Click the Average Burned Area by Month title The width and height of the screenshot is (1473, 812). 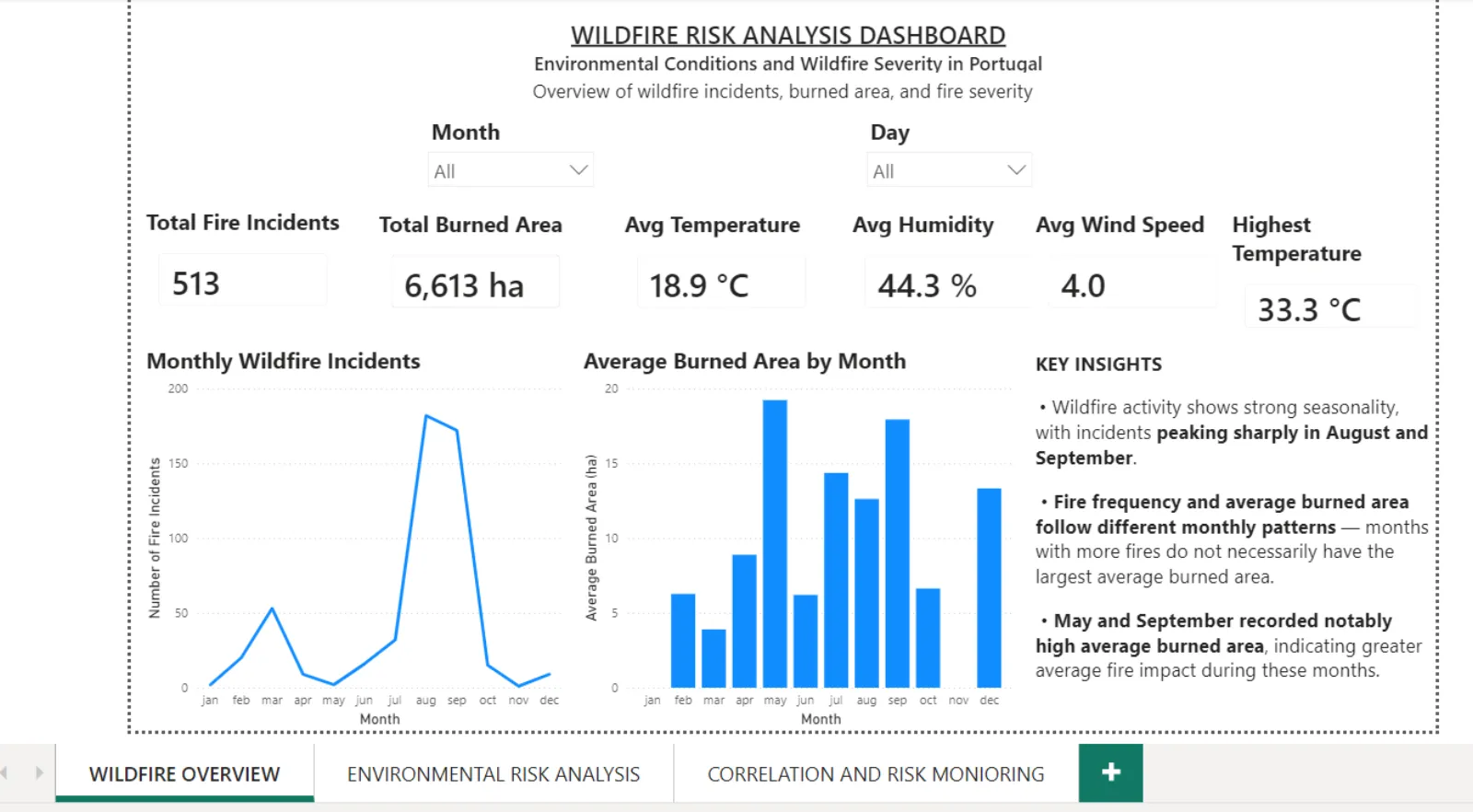click(x=745, y=361)
